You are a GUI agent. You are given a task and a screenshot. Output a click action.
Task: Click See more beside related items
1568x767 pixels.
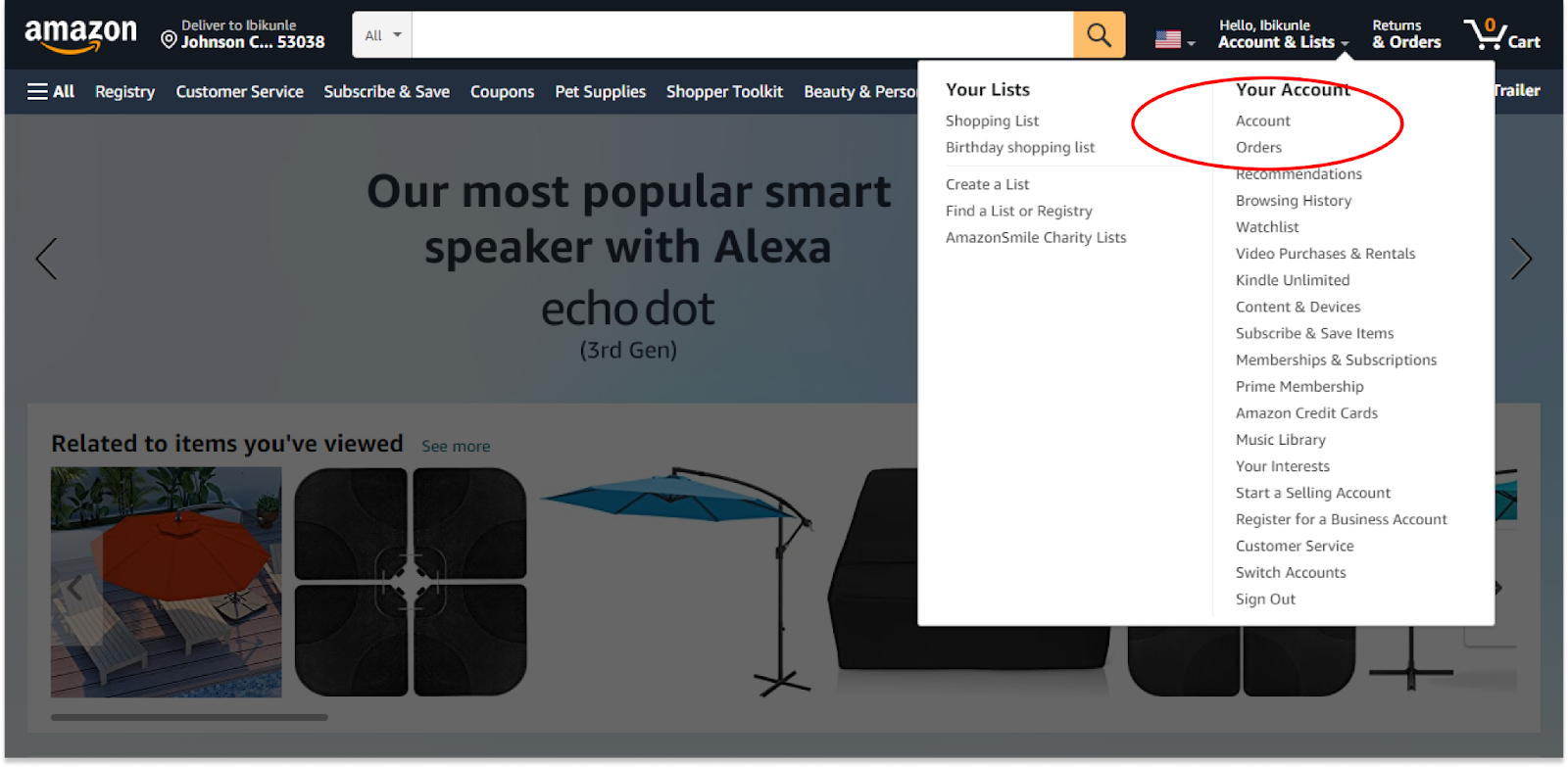[456, 446]
